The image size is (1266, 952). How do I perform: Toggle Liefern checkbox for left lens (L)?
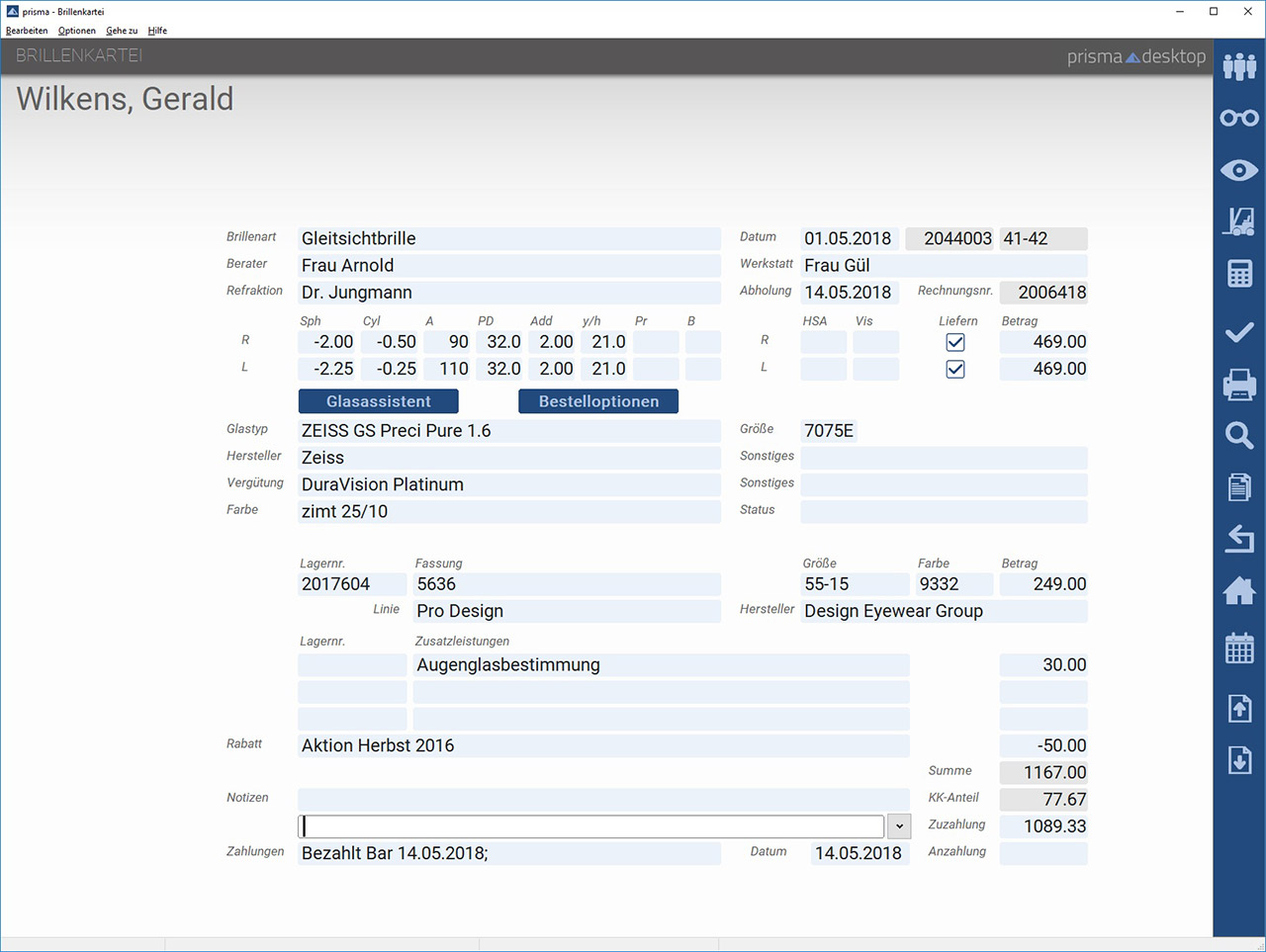(955, 369)
